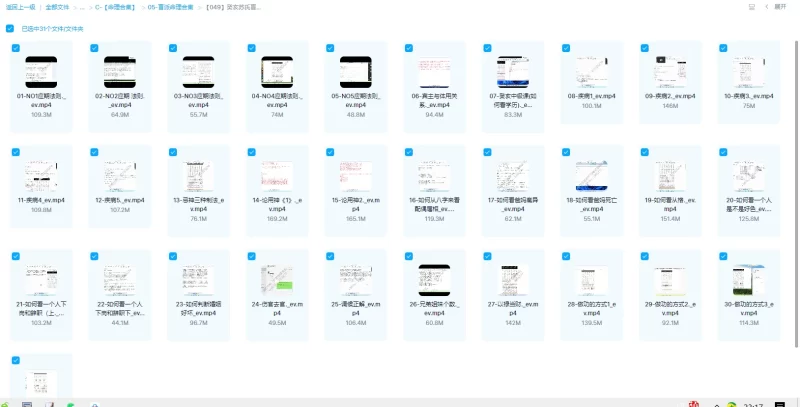Viewport: 800px width, 407px height.
Task: Open the 26 video file icon
Action: 434,277
